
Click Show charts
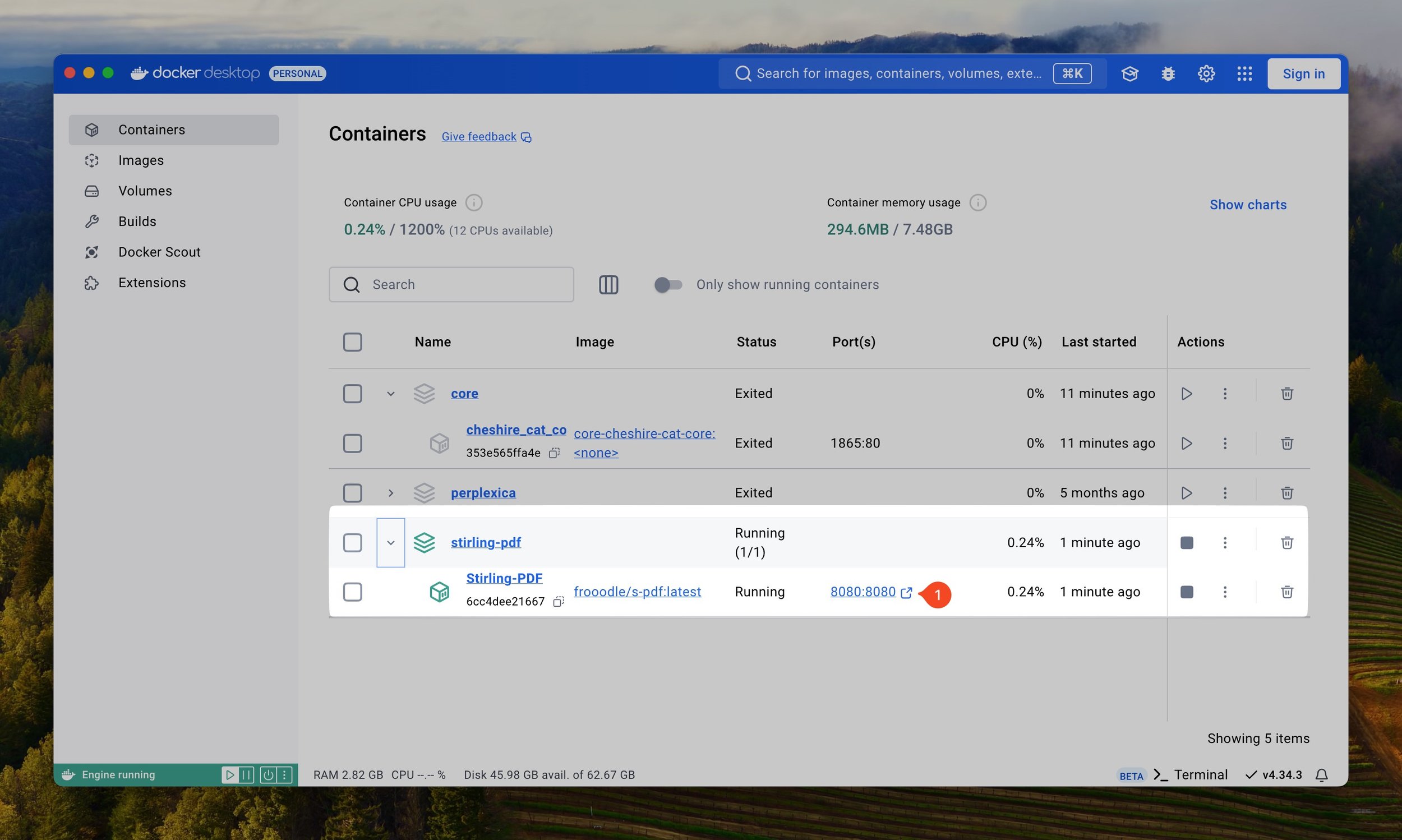pyautogui.click(x=1248, y=205)
